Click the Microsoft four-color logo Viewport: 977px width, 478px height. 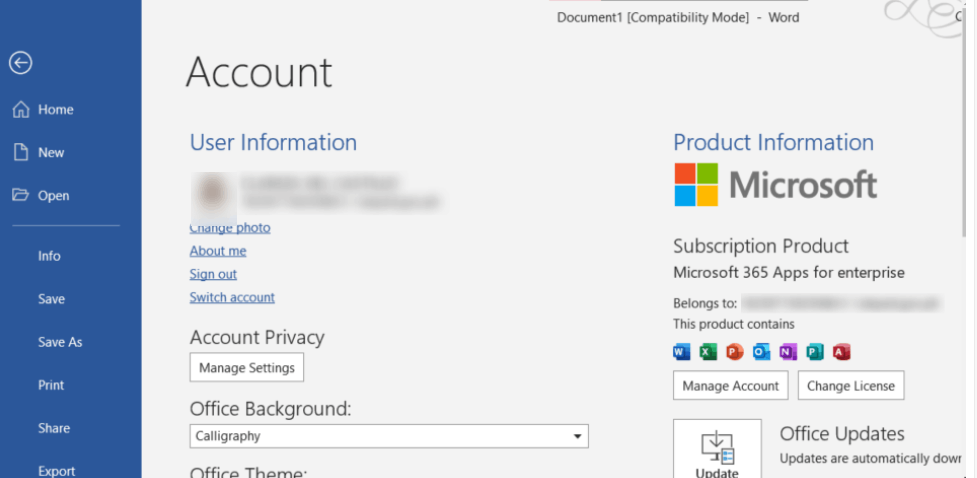[696, 185]
